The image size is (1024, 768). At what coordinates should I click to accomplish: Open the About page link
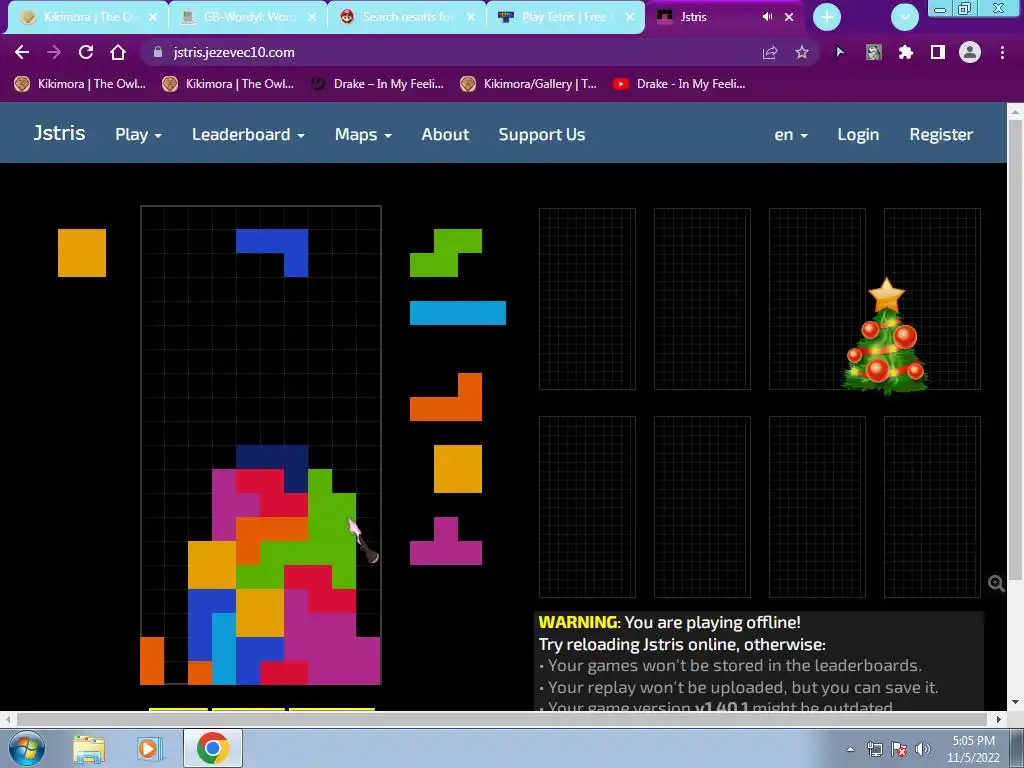tap(445, 135)
